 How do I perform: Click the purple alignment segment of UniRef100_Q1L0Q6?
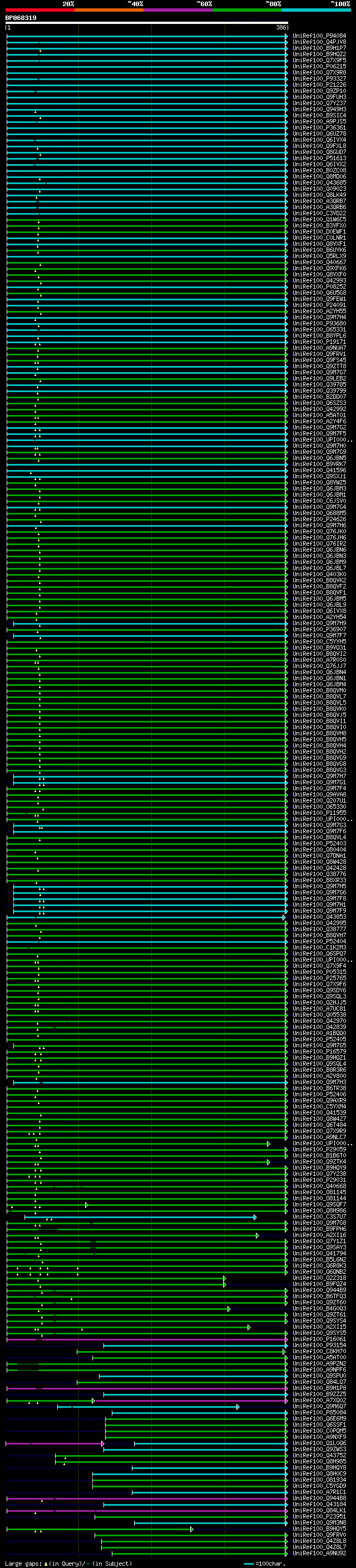pyautogui.click(x=55, y=1443)
